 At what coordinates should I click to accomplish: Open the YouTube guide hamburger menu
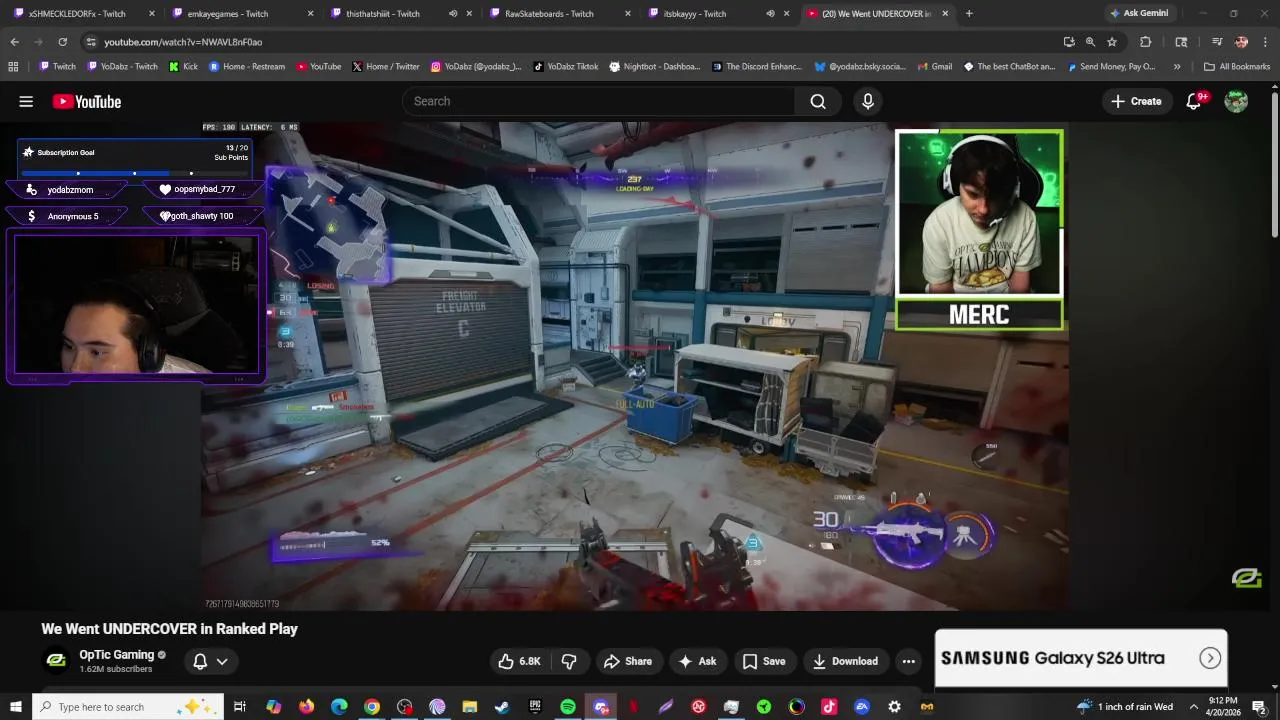pyautogui.click(x=26, y=101)
